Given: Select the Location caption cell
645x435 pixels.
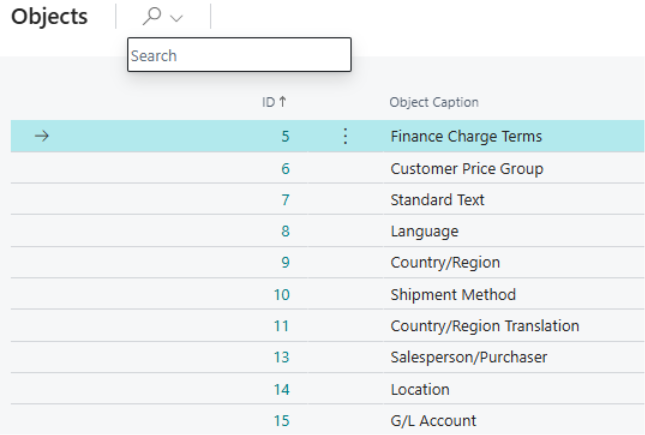Looking at the screenshot, I should tap(419, 389).
